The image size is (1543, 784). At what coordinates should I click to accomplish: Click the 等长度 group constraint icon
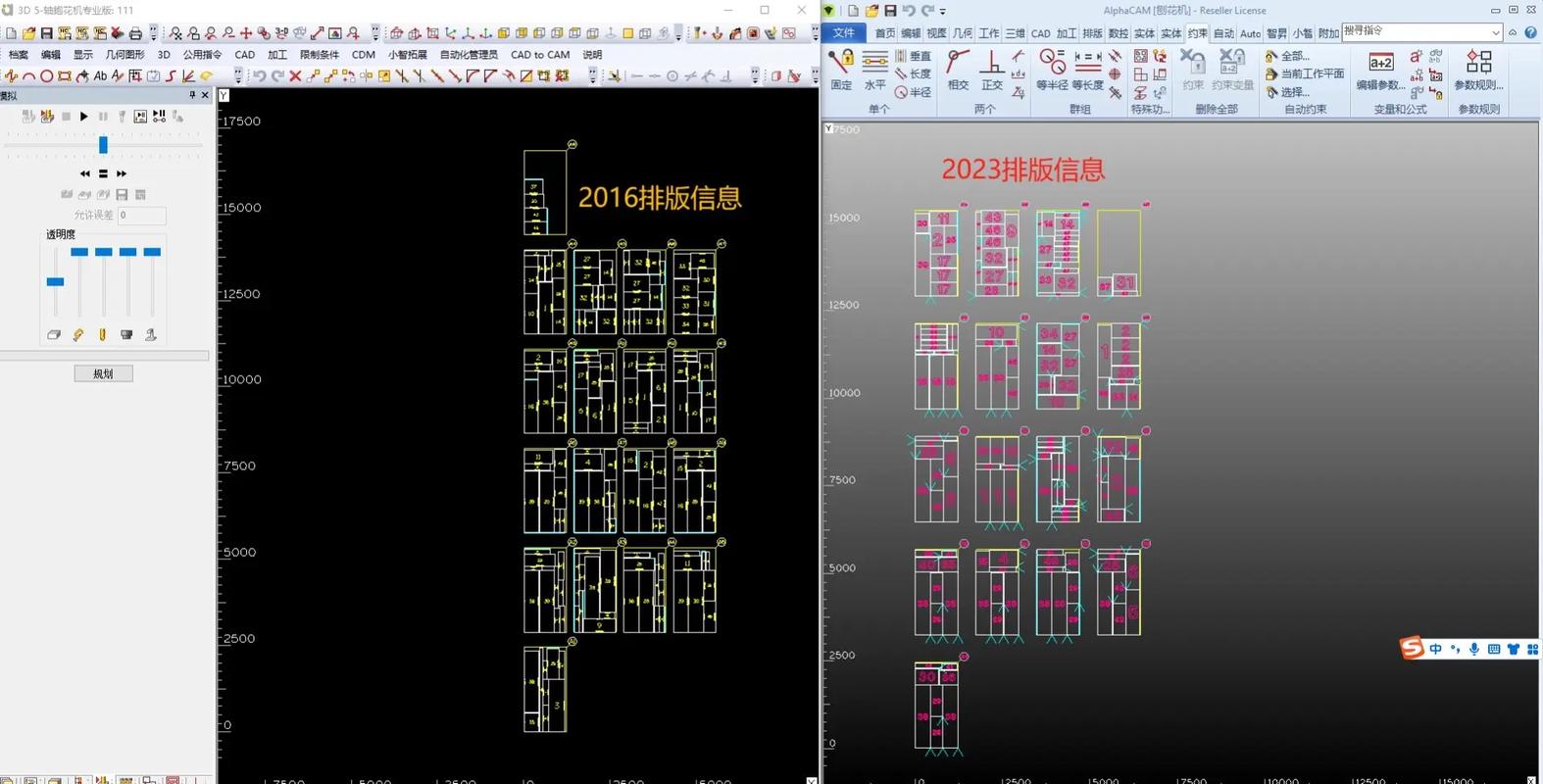point(1087,70)
